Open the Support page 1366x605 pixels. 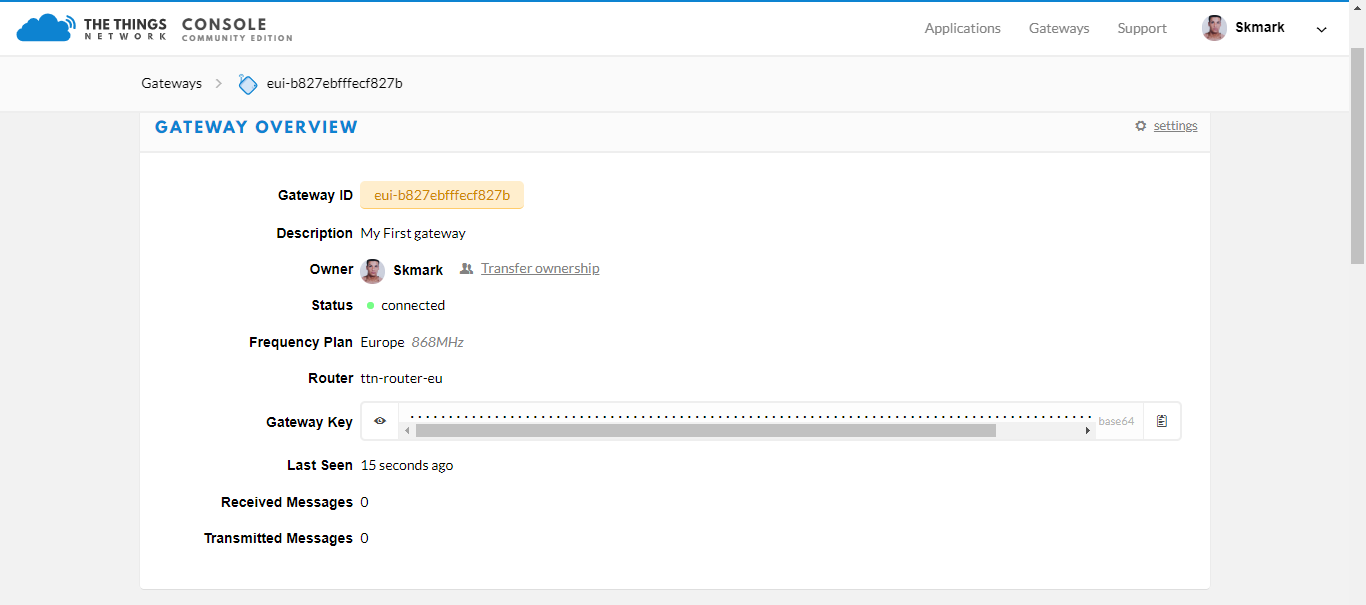1142,28
